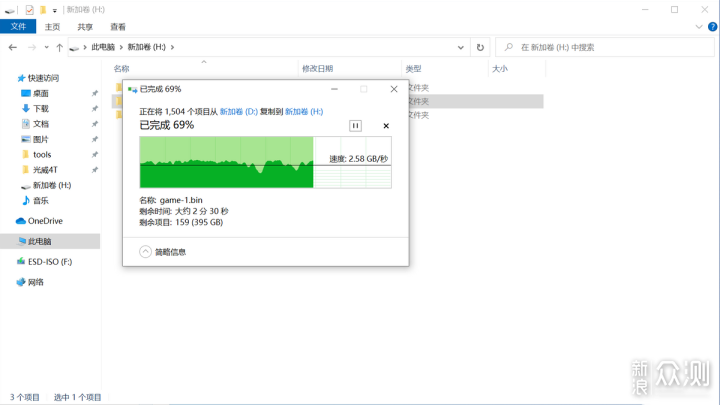Open the 主页 ribbon tab

52,27
